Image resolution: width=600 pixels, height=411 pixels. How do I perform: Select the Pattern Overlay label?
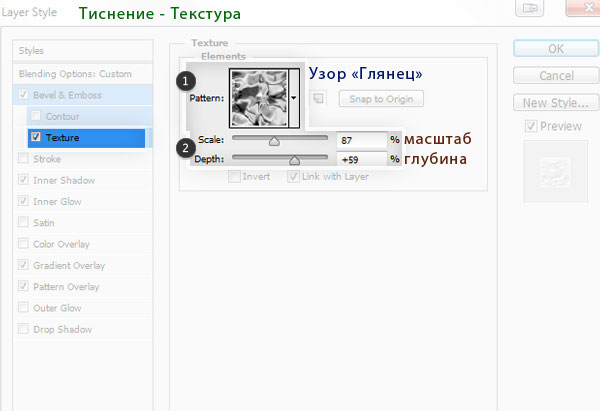(x=66, y=287)
